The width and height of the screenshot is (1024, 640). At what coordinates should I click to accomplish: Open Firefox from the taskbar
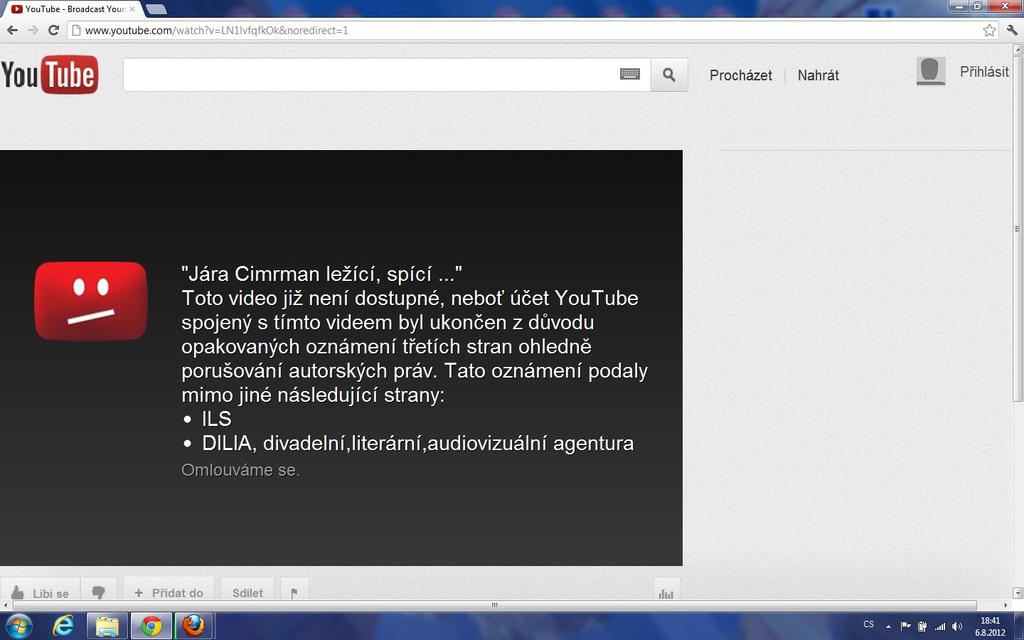[x=194, y=626]
